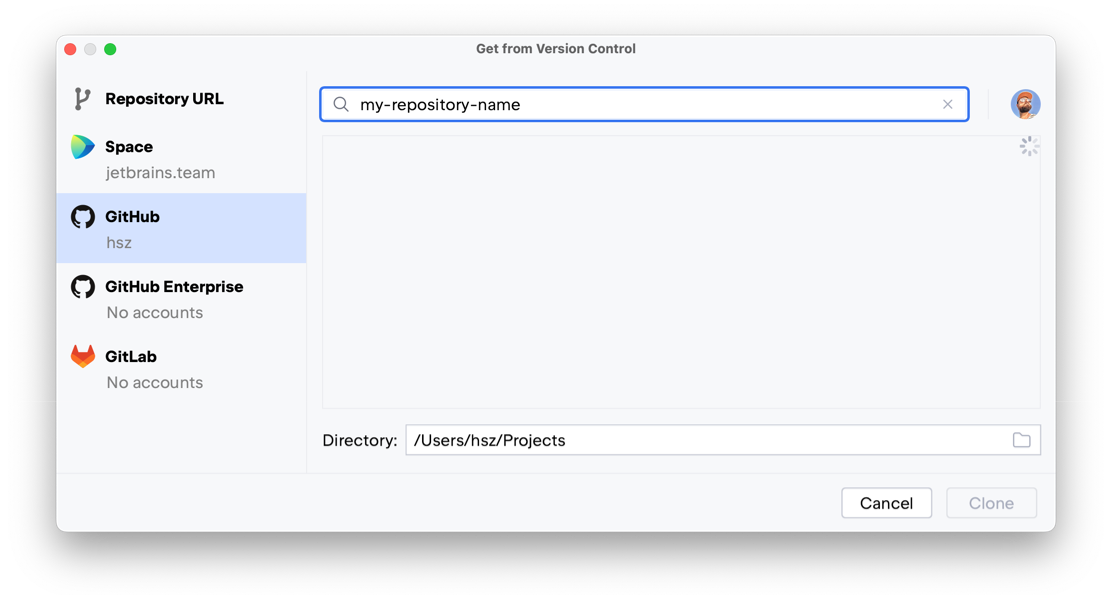
Task: Click the GitHub octocat icon
Action: click(83, 216)
